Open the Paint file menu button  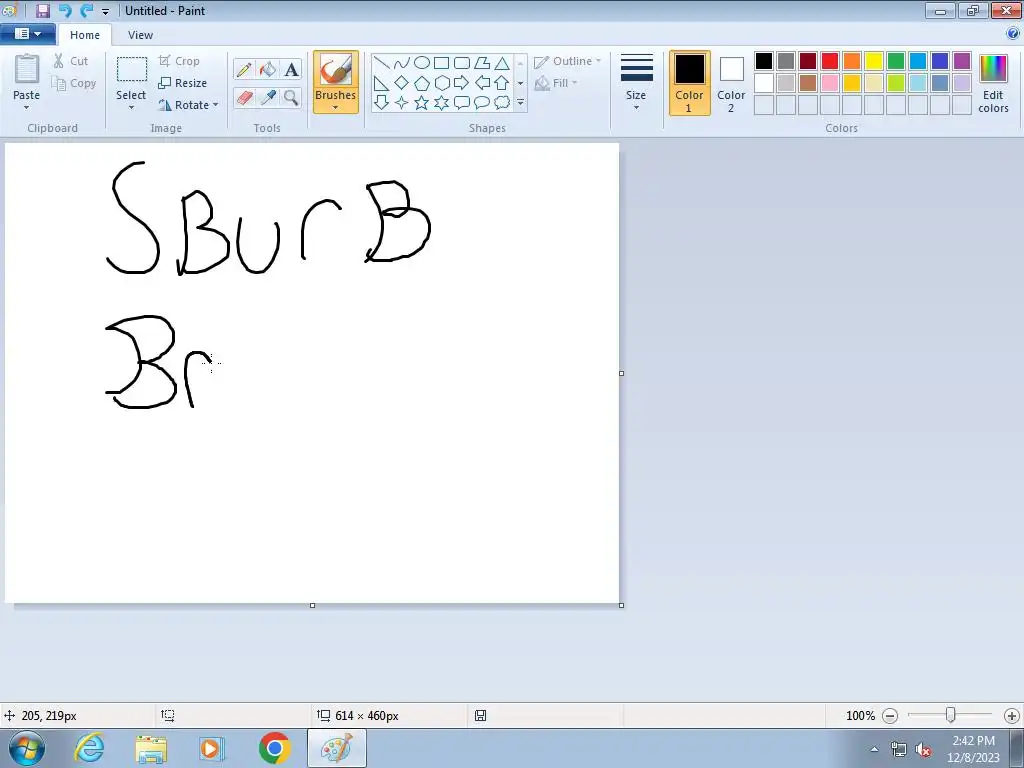(x=27, y=34)
